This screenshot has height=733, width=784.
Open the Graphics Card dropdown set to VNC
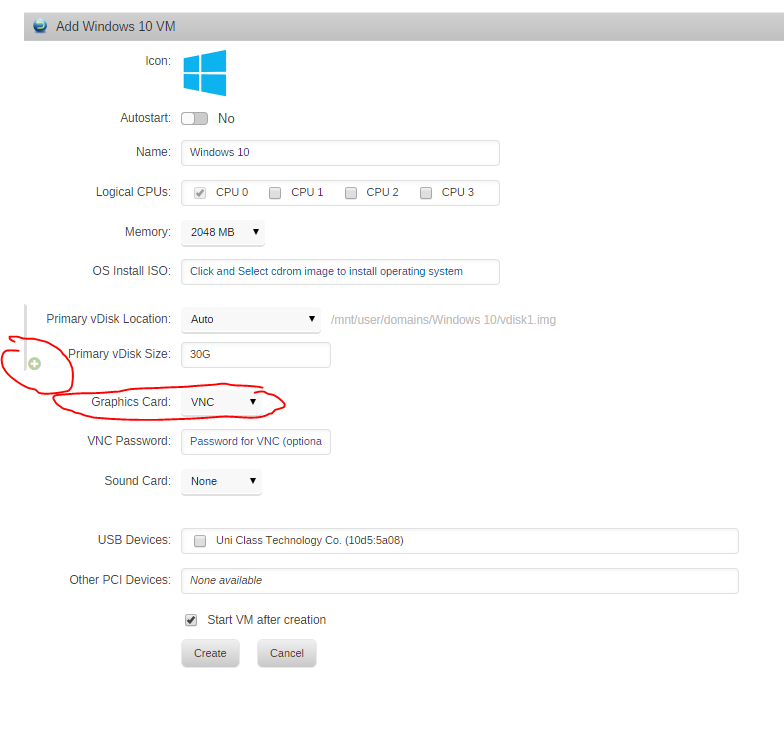[222, 402]
